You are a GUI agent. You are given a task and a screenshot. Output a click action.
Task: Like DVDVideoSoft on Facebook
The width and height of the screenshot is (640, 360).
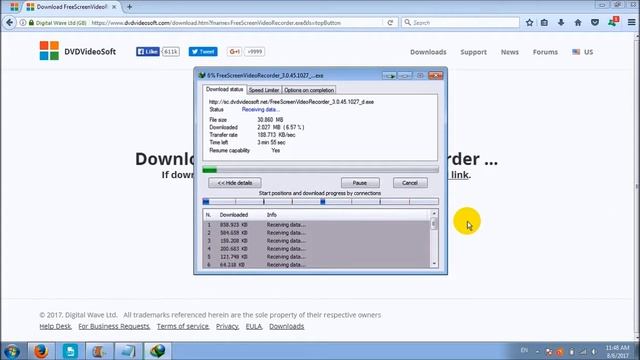tap(148, 51)
